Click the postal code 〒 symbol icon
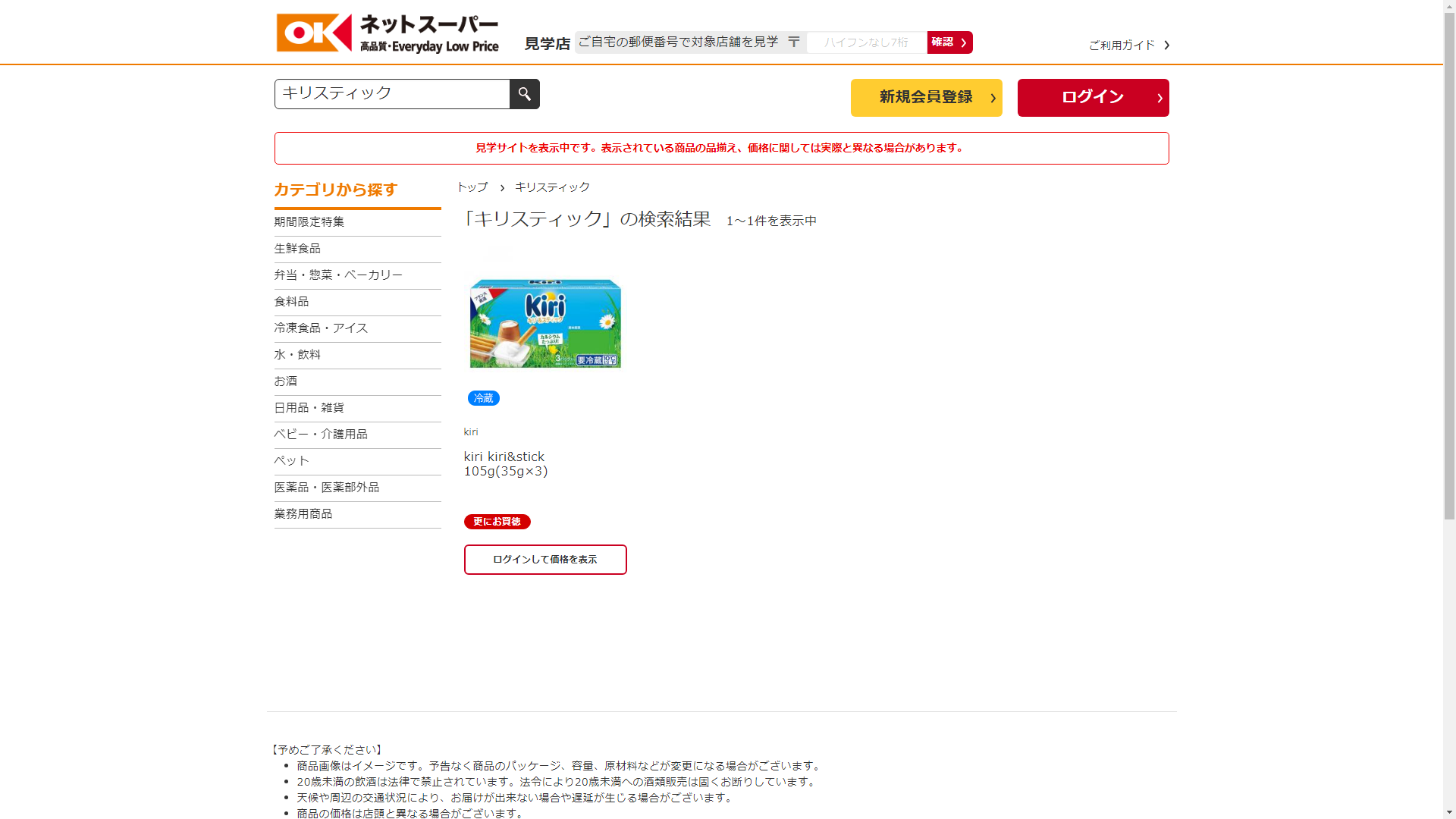The image size is (1456, 819). point(793,42)
